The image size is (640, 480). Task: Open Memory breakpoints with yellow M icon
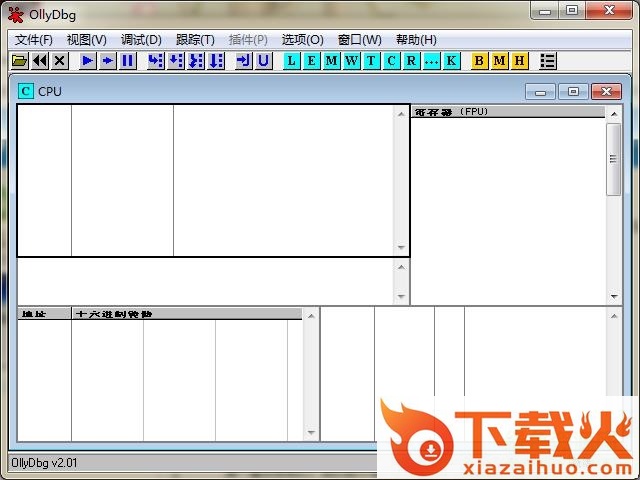(x=500, y=61)
